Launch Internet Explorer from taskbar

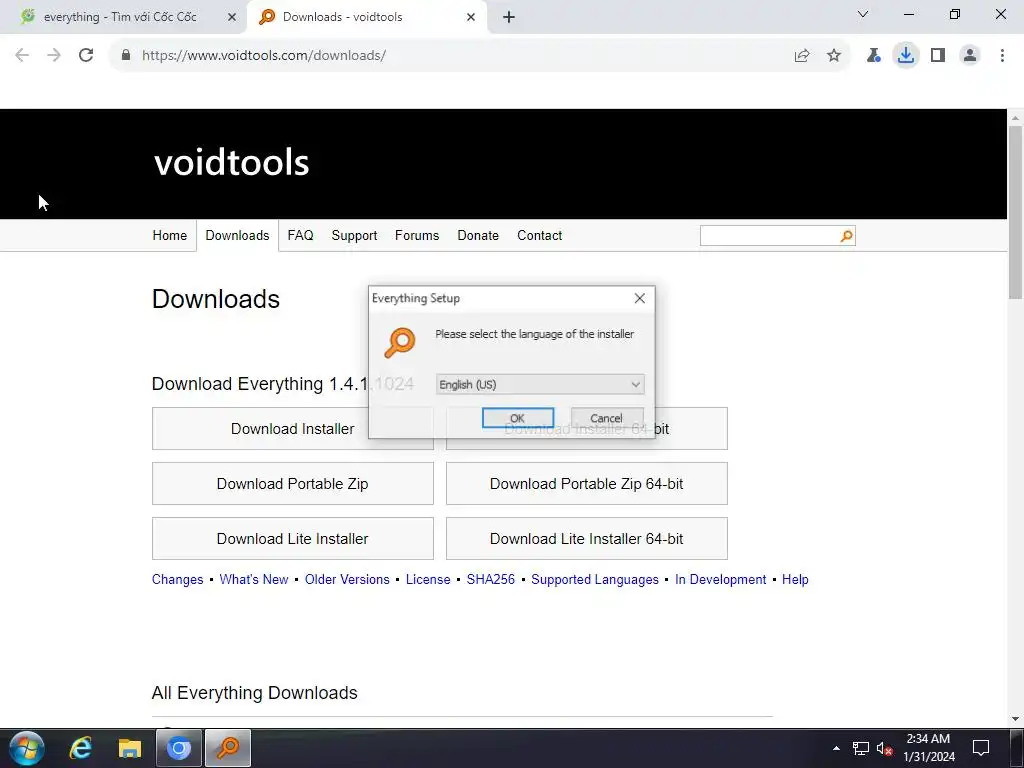pos(80,748)
